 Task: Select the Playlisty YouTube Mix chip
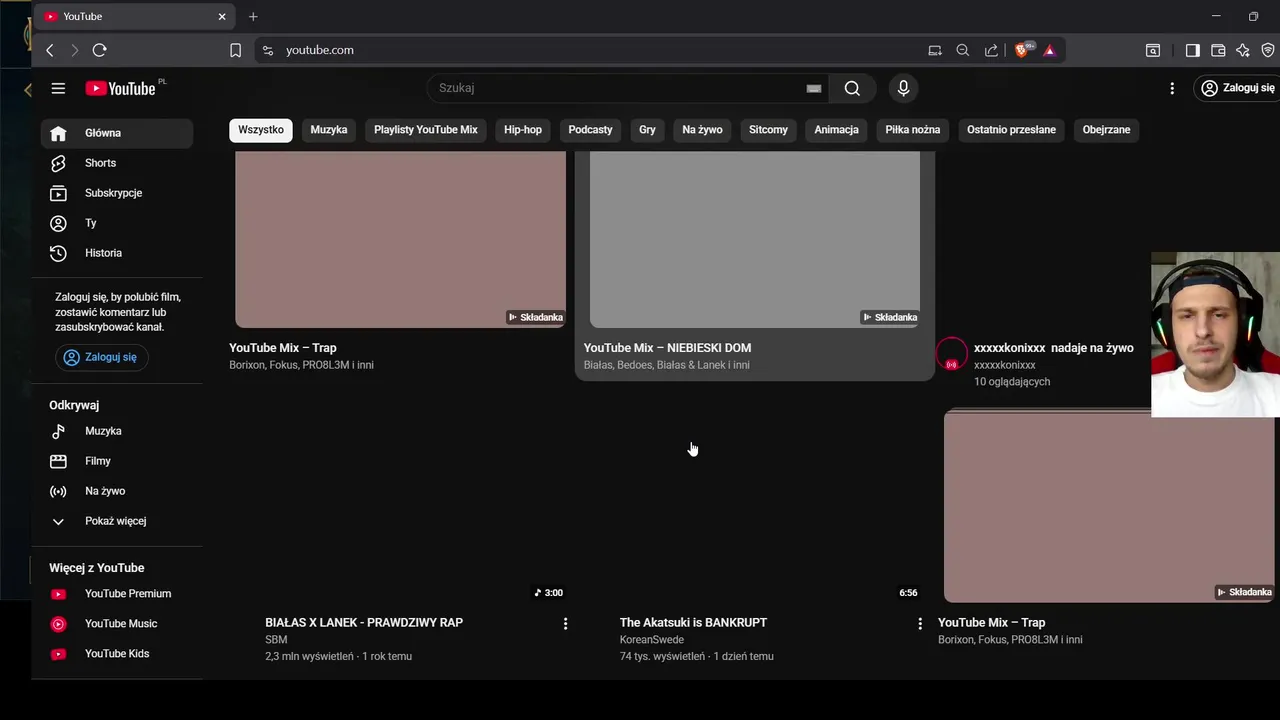click(426, 130)
